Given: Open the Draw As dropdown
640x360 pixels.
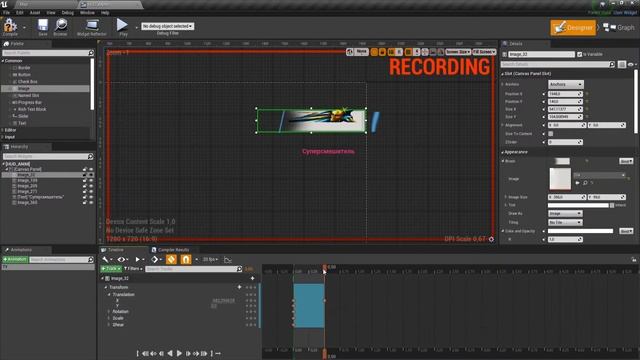Looking at the screenshot, I should [565, 214].
